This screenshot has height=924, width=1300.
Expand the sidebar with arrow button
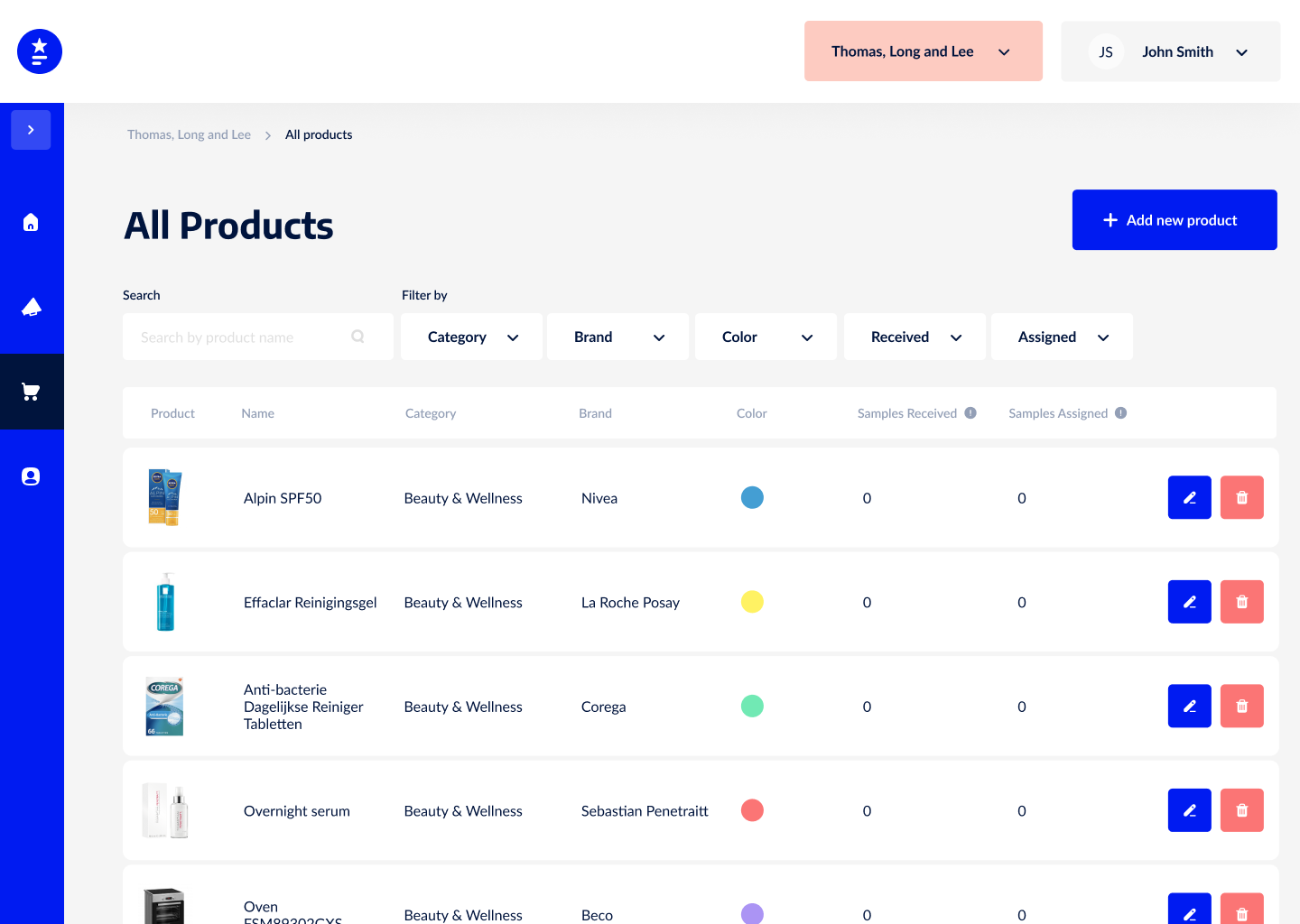31,130
